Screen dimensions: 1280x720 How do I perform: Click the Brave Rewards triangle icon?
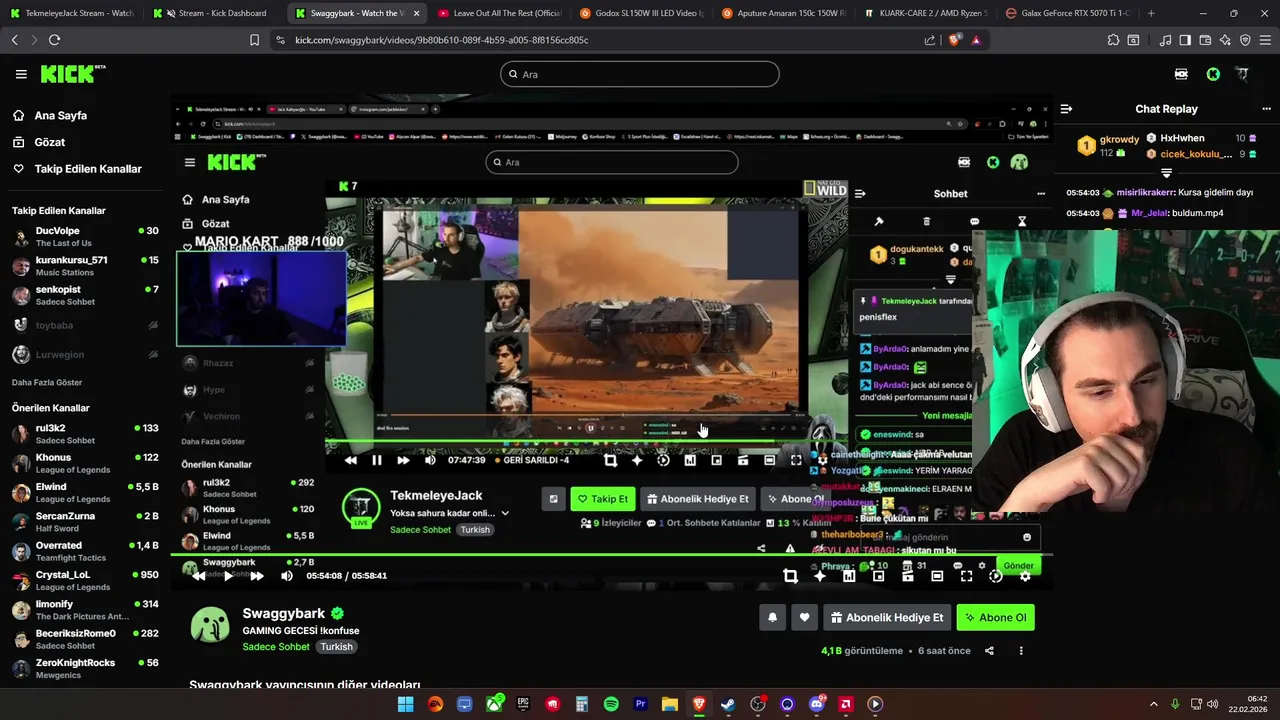976,40
